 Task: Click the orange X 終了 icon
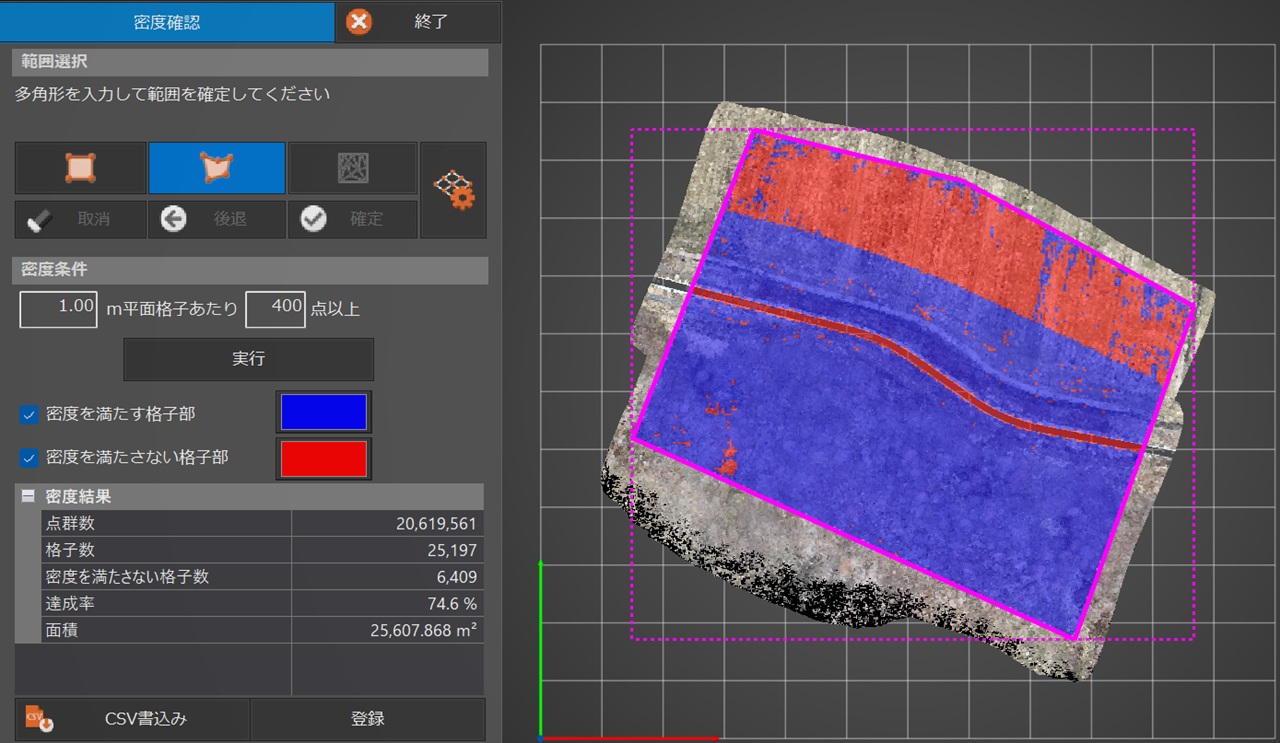tap(359, 22)
